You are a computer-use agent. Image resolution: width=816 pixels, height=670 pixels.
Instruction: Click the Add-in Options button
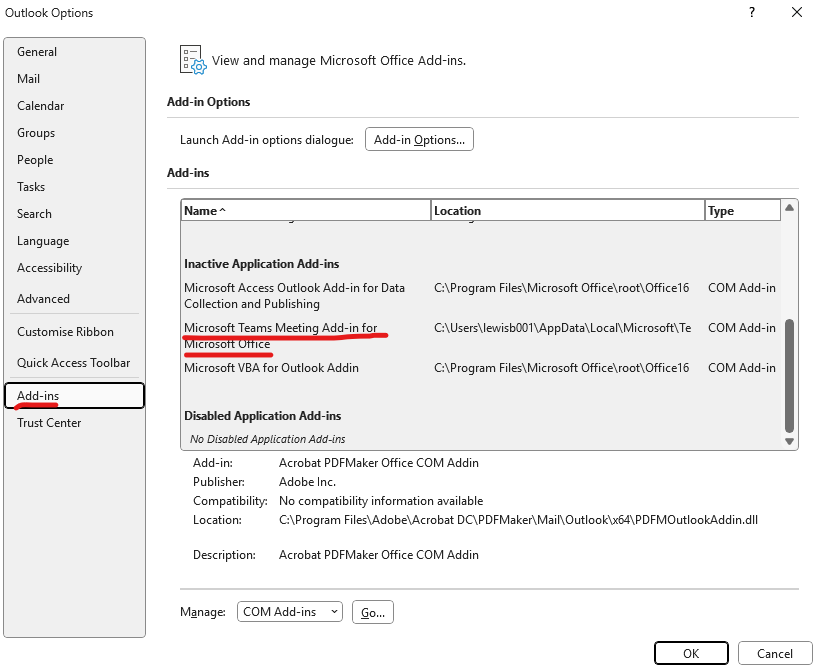tap(419, 140)
